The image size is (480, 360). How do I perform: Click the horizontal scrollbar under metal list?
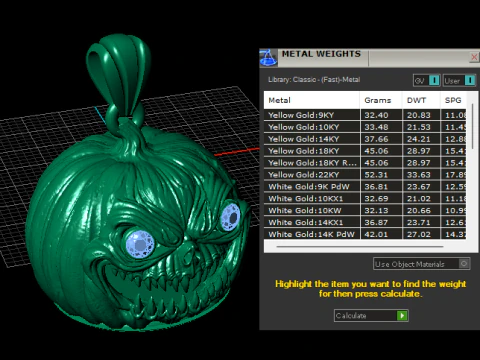pos(360,247)
